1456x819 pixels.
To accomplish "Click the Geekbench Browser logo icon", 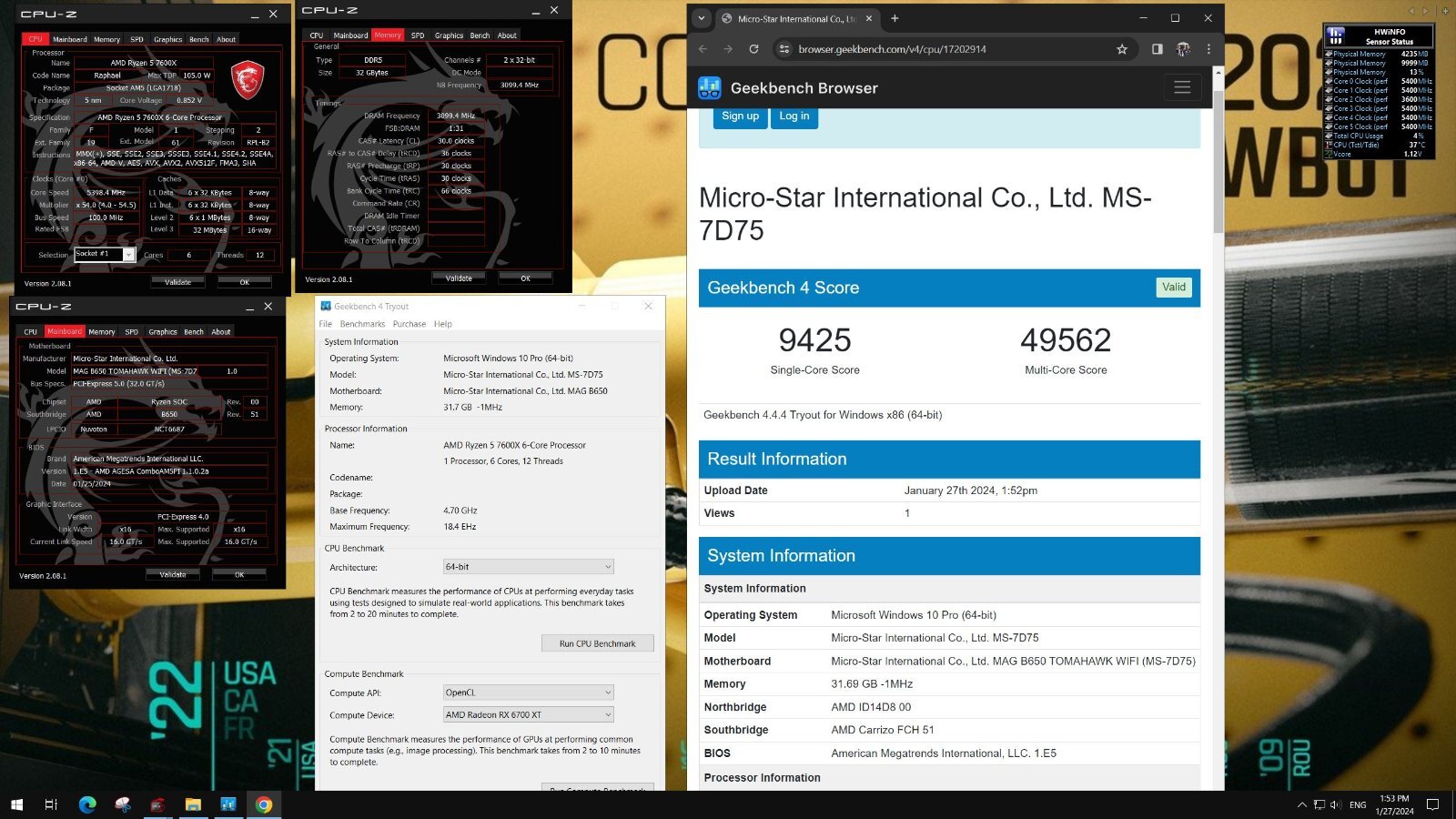I will coord(710,88).
